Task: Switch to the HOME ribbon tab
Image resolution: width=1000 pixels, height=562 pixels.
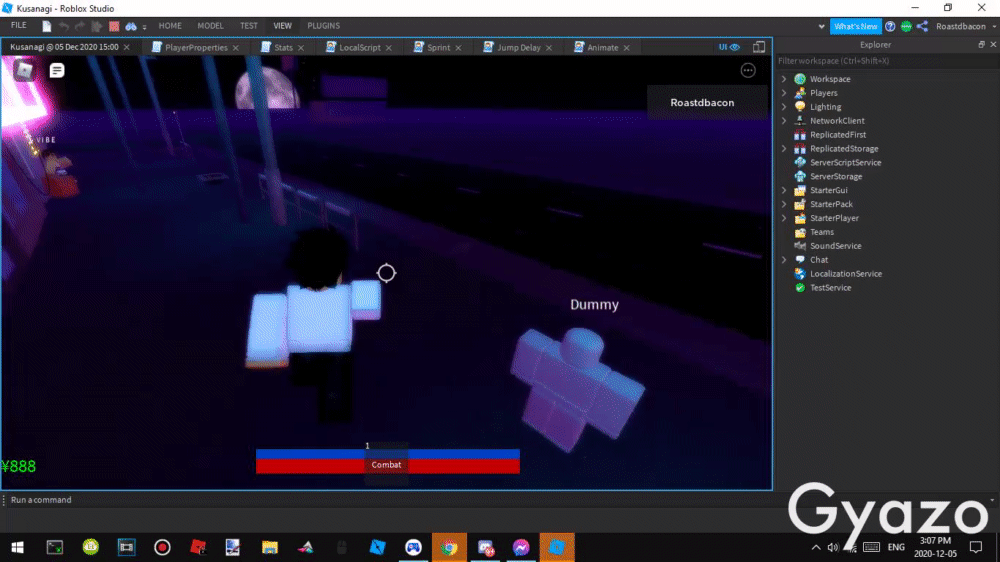Action: [170, 26]
